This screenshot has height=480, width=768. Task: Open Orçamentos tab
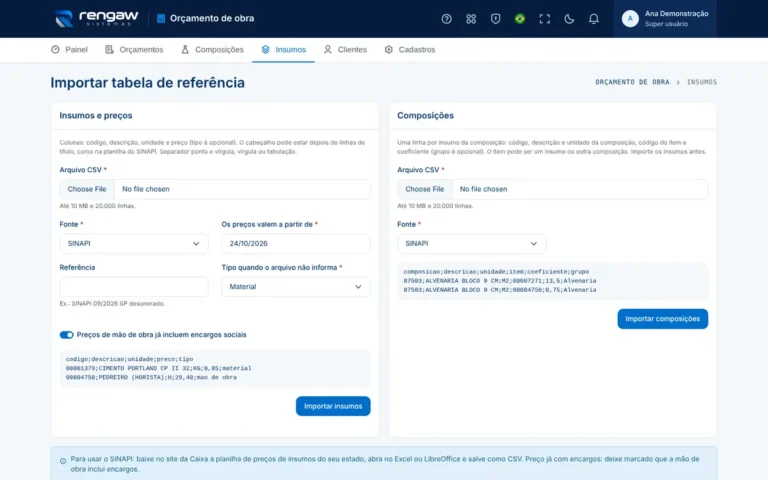pyautogui.click(x=134, y=49)
